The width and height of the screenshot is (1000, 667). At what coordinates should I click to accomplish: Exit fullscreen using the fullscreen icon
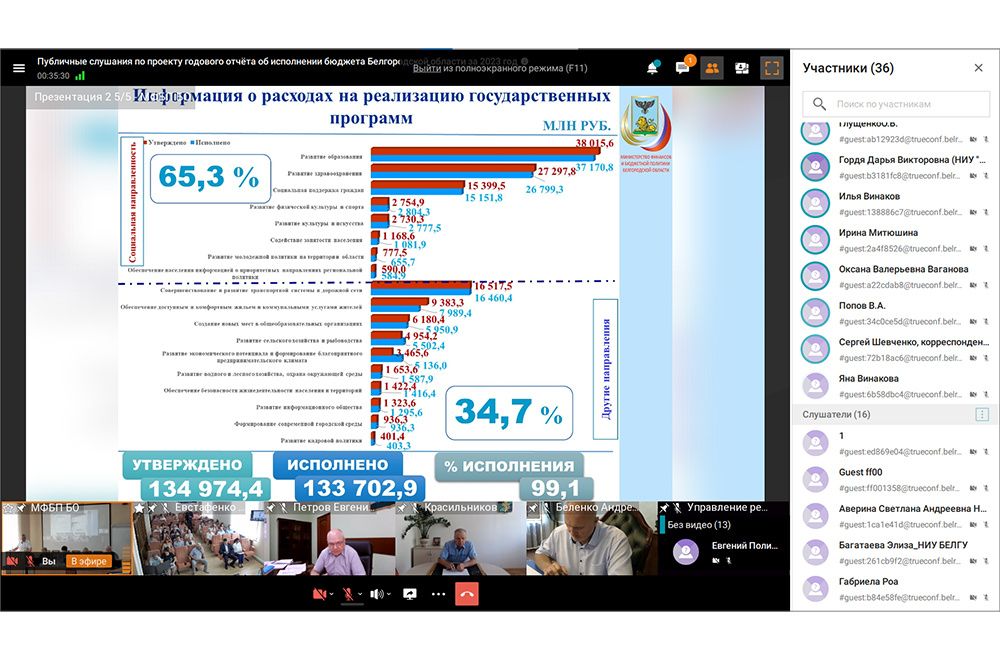tap(771, 68)
